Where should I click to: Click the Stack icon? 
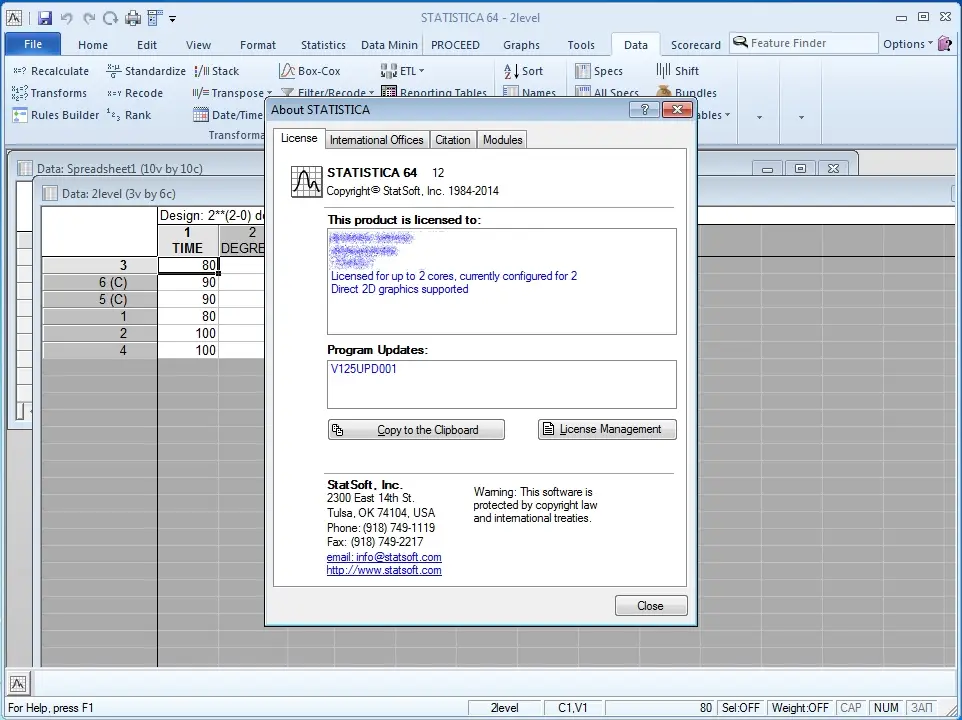point(201,71)
